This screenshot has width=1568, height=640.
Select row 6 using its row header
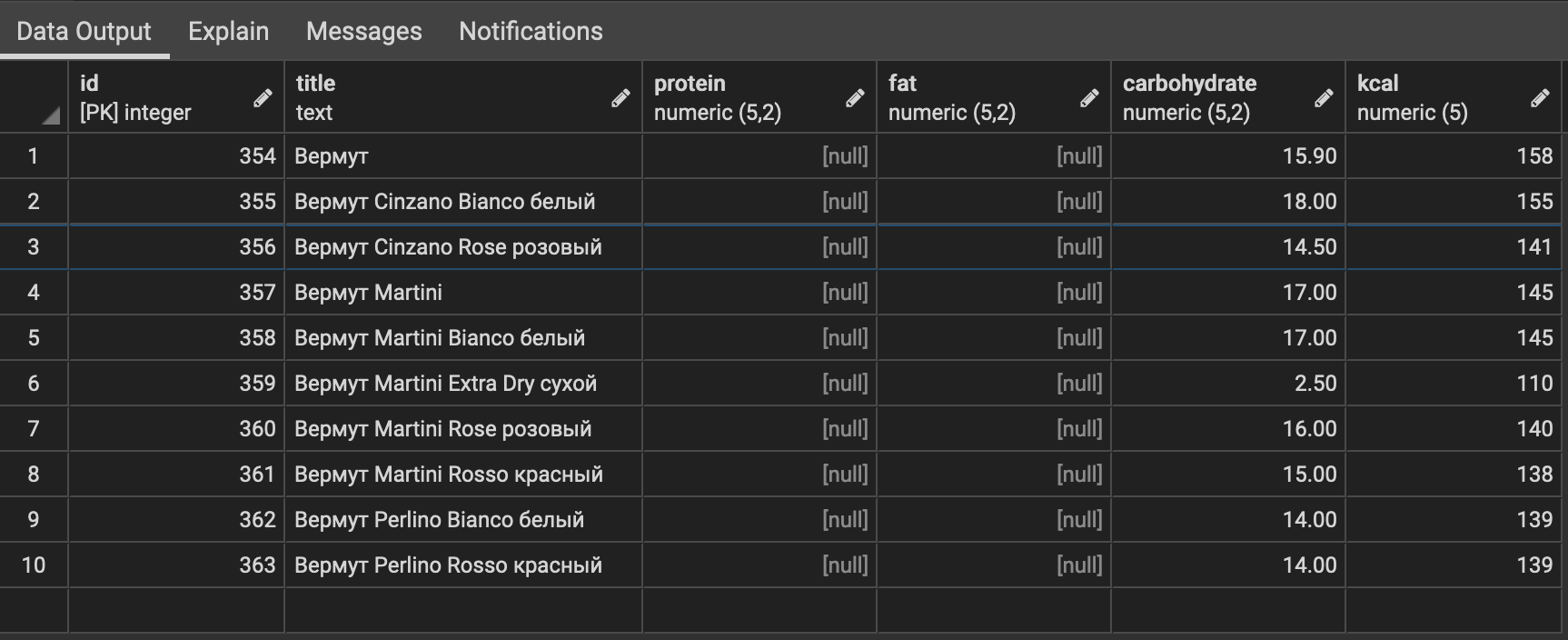coord(34,384)
